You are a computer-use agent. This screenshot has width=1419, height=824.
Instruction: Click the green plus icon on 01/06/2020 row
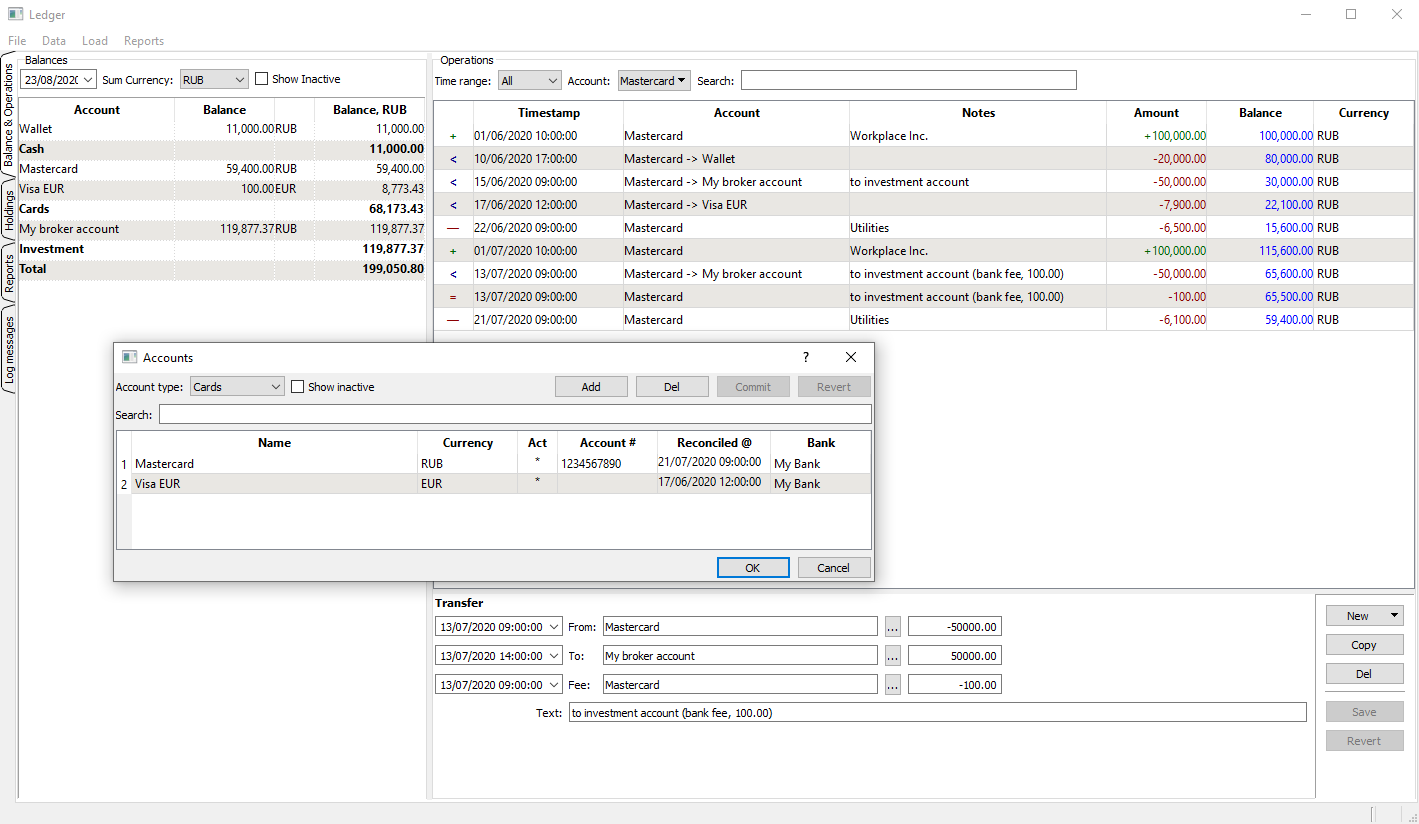click(453, 136)
